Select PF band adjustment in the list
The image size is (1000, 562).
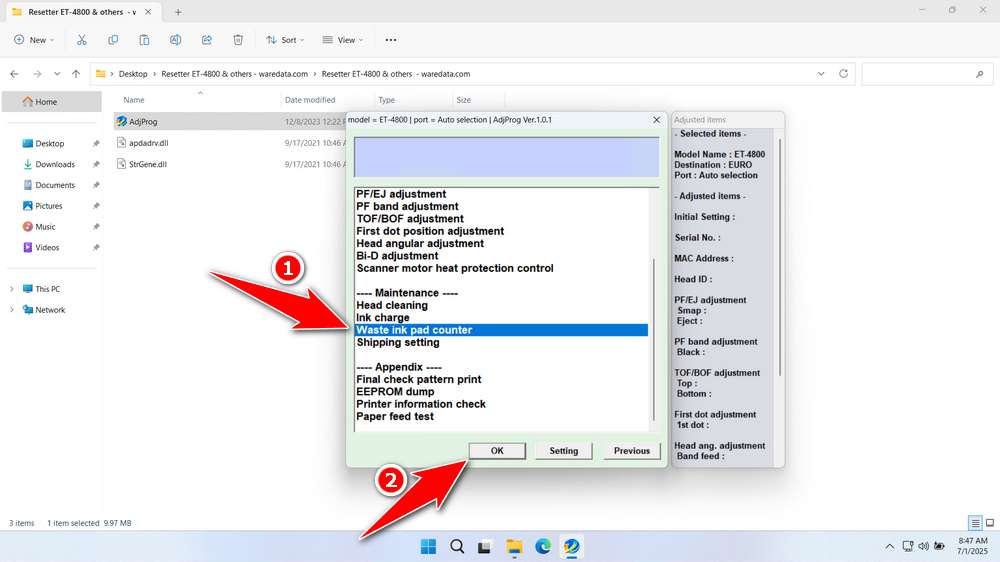pos(407,206)
